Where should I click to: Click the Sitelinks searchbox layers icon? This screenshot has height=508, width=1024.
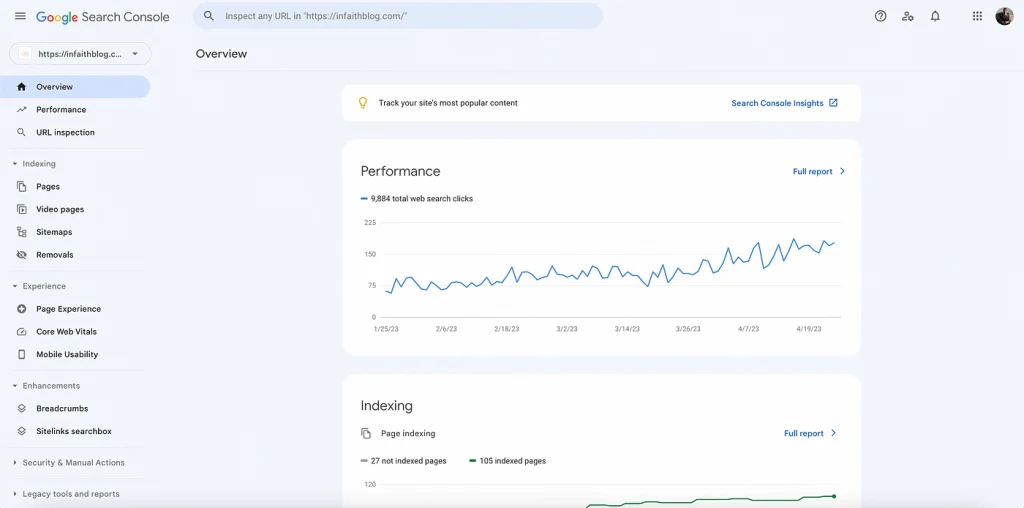pyautogui.click(x=22, y=432)
